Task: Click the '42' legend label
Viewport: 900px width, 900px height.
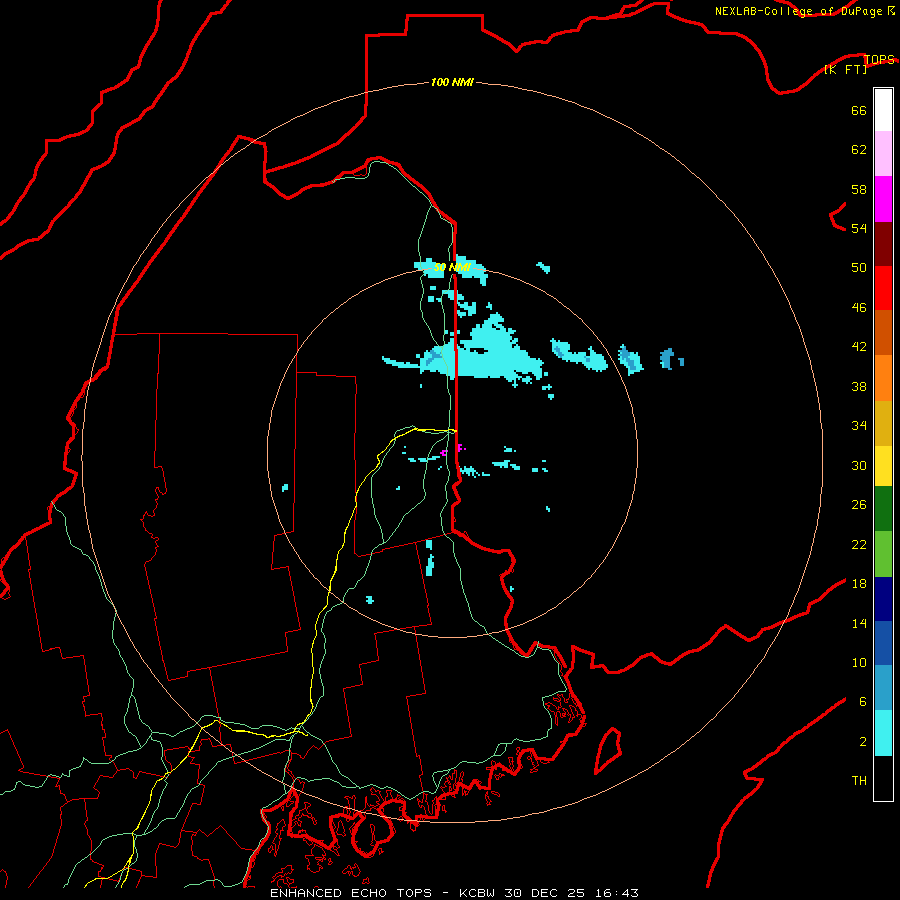Action: [859, 347]
